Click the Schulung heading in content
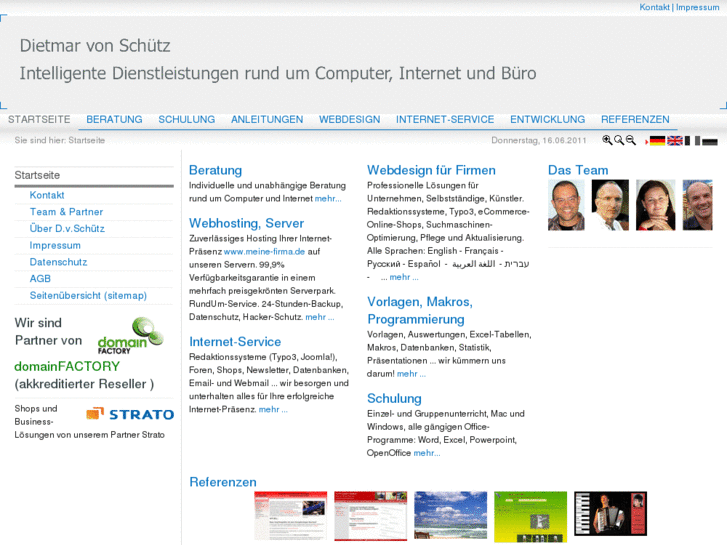 tap(394, 398)
